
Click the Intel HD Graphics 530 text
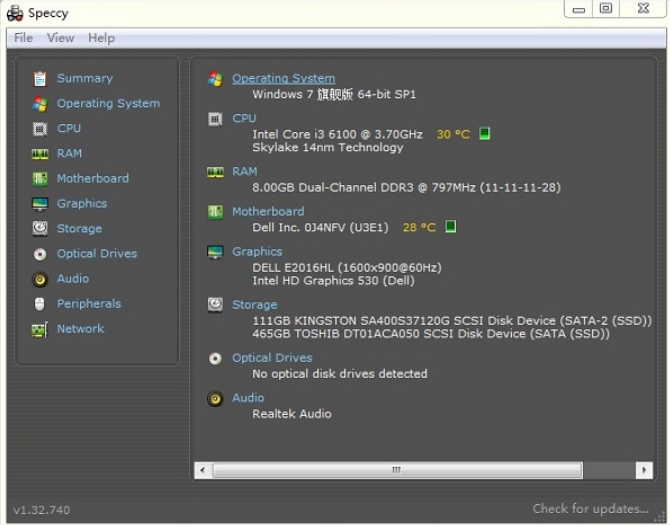tap(333, 281)
